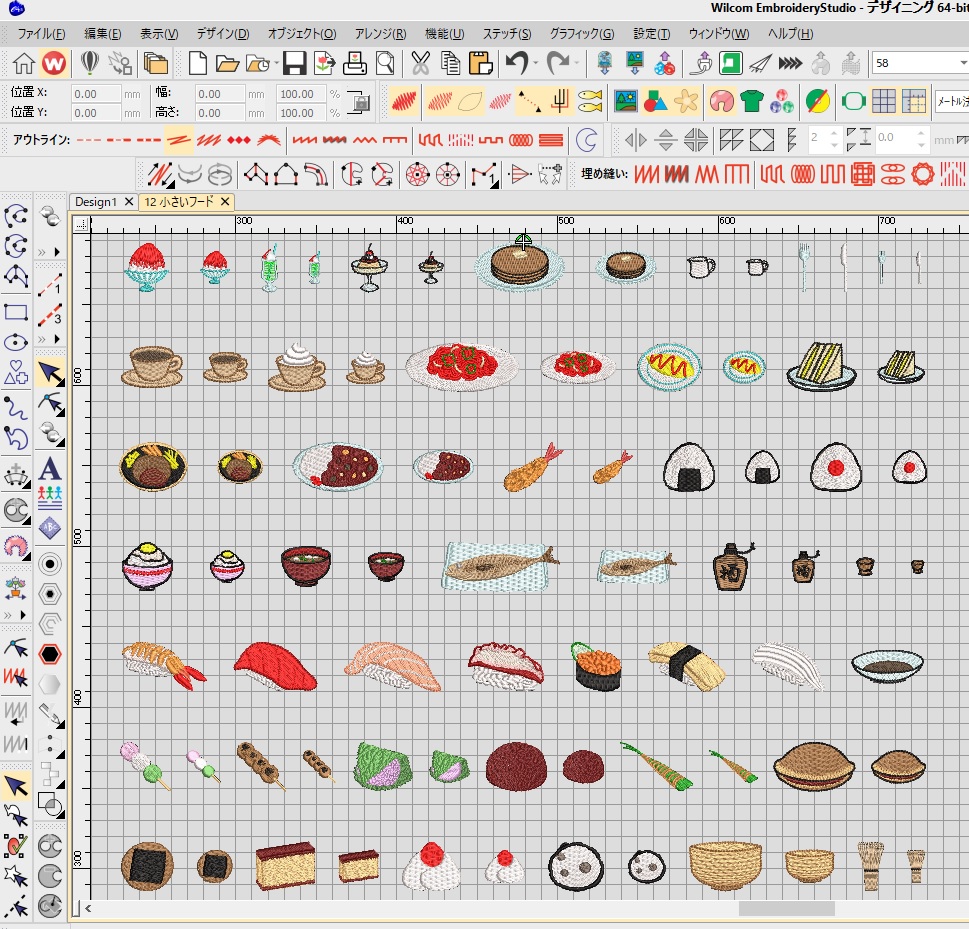Click the 位置 Y input field
The width and height of the screenshot is (969, 929).
(x=95, y=113)
